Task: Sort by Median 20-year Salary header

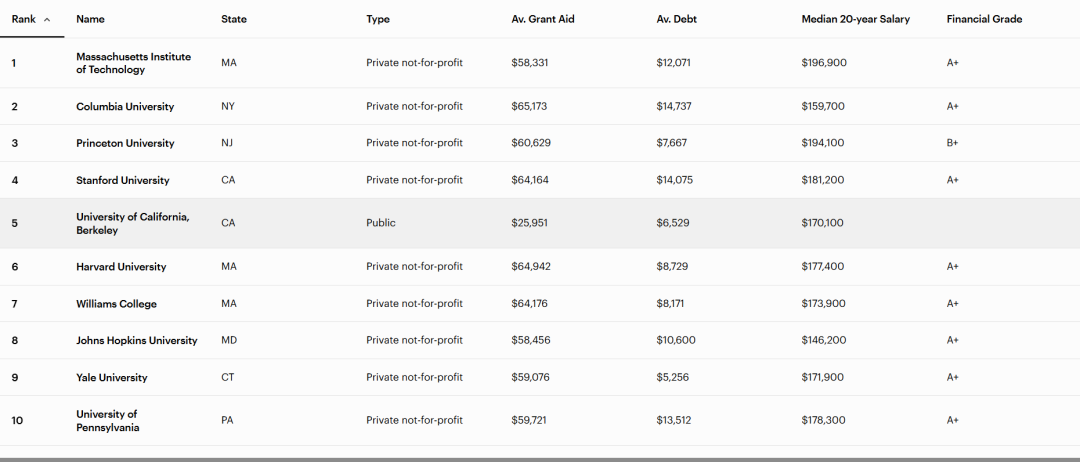Action: click(x=855, y=19)
